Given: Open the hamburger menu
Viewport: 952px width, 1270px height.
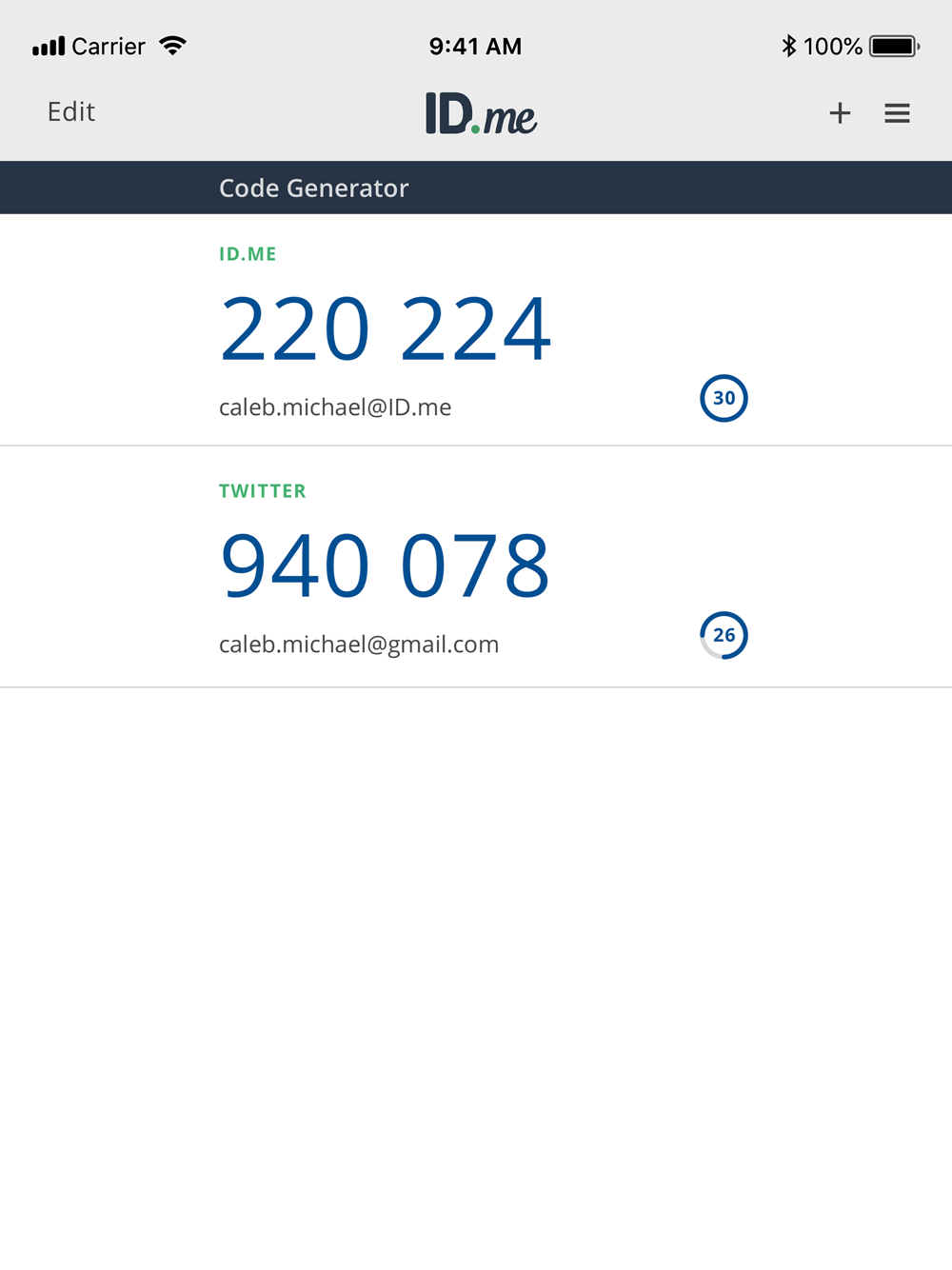Looking at the screenshot, I should click(x=897, y=113).
